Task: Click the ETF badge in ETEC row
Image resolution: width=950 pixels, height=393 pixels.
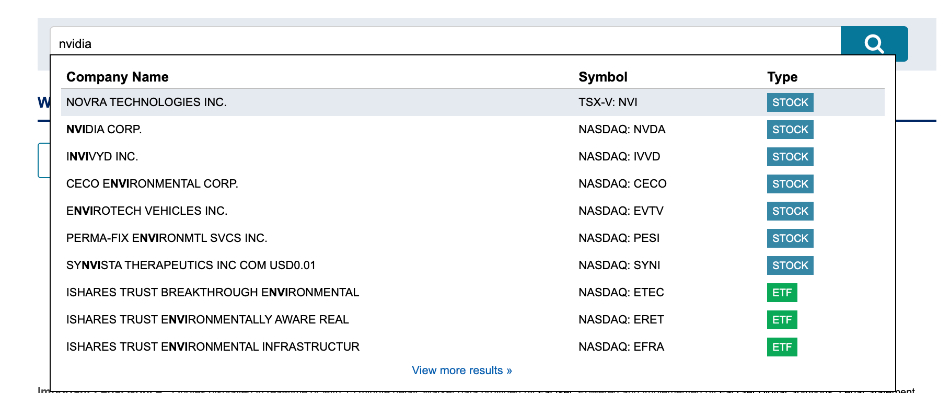Action: pos(782,292)
